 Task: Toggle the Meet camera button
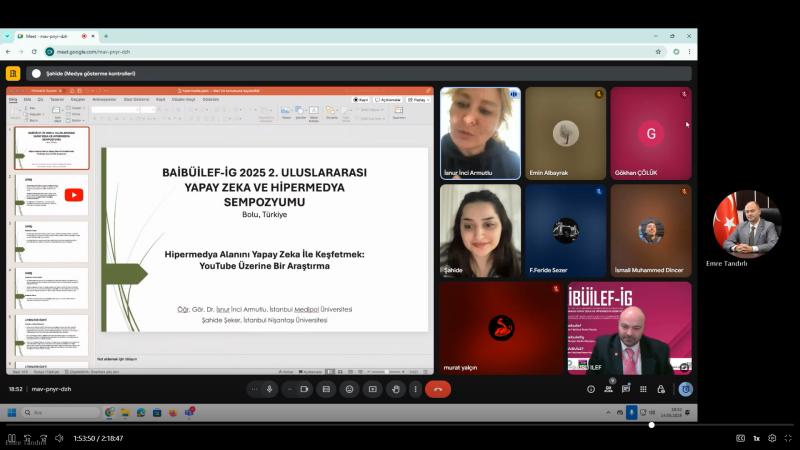click(x=304, y=389)
